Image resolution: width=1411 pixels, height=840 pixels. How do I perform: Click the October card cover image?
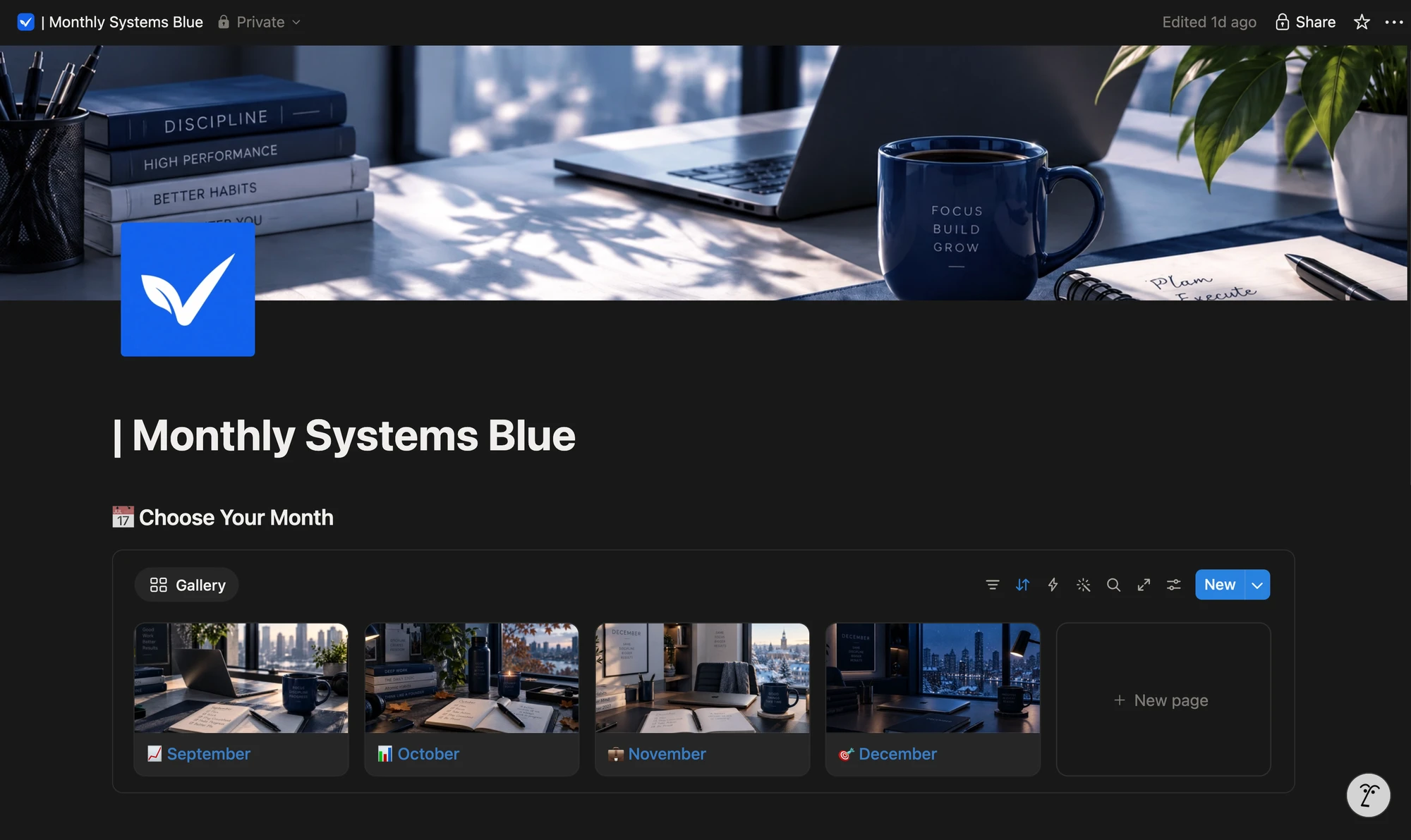(x=472, y=678)
